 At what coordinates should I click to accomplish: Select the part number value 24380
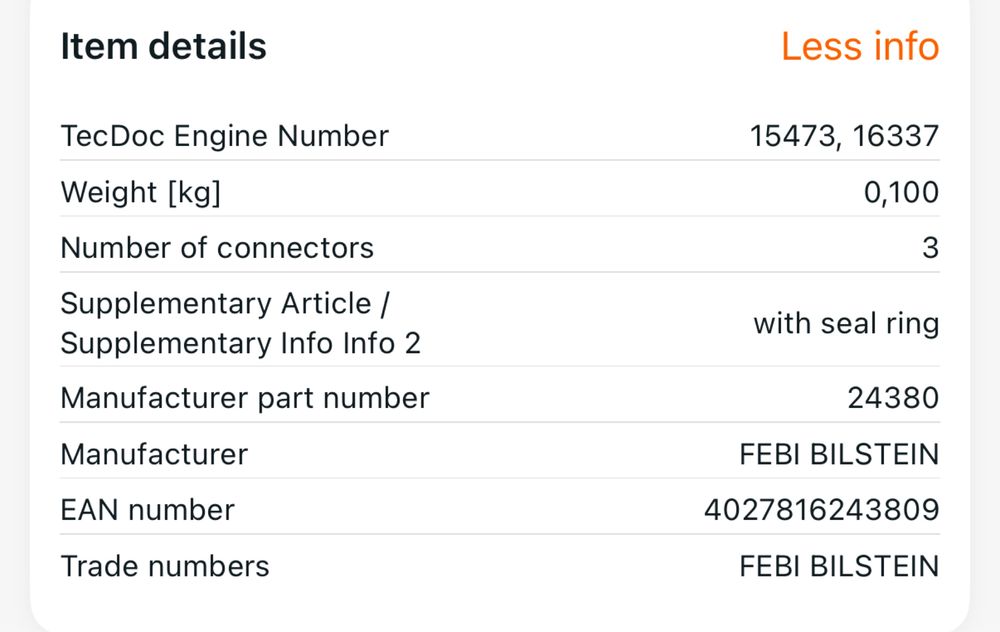point(893,398)
